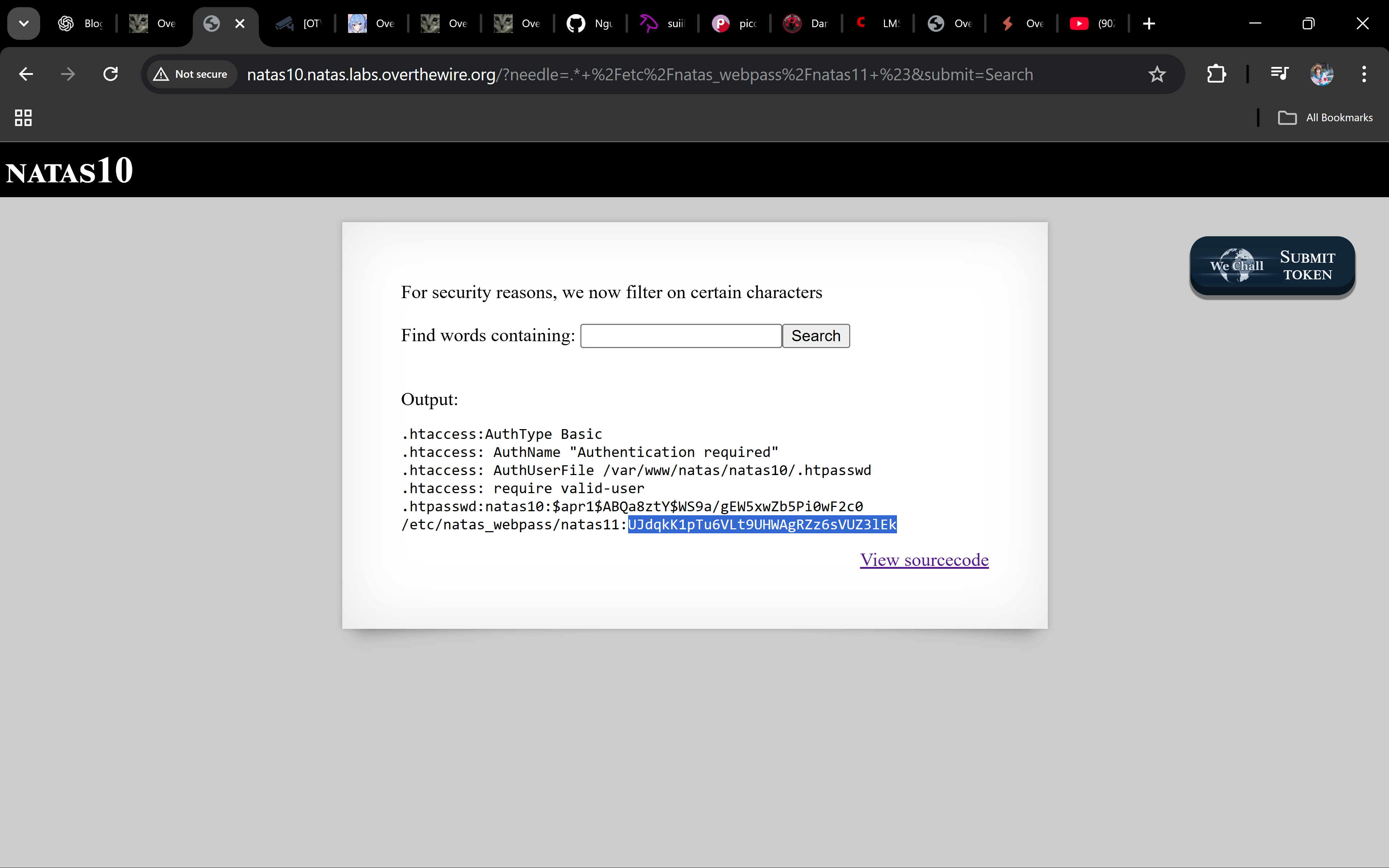Click the reload page icon
The height and width of the screenshot is (868, 1389).
pyautogui.click(x=110, y=74)
